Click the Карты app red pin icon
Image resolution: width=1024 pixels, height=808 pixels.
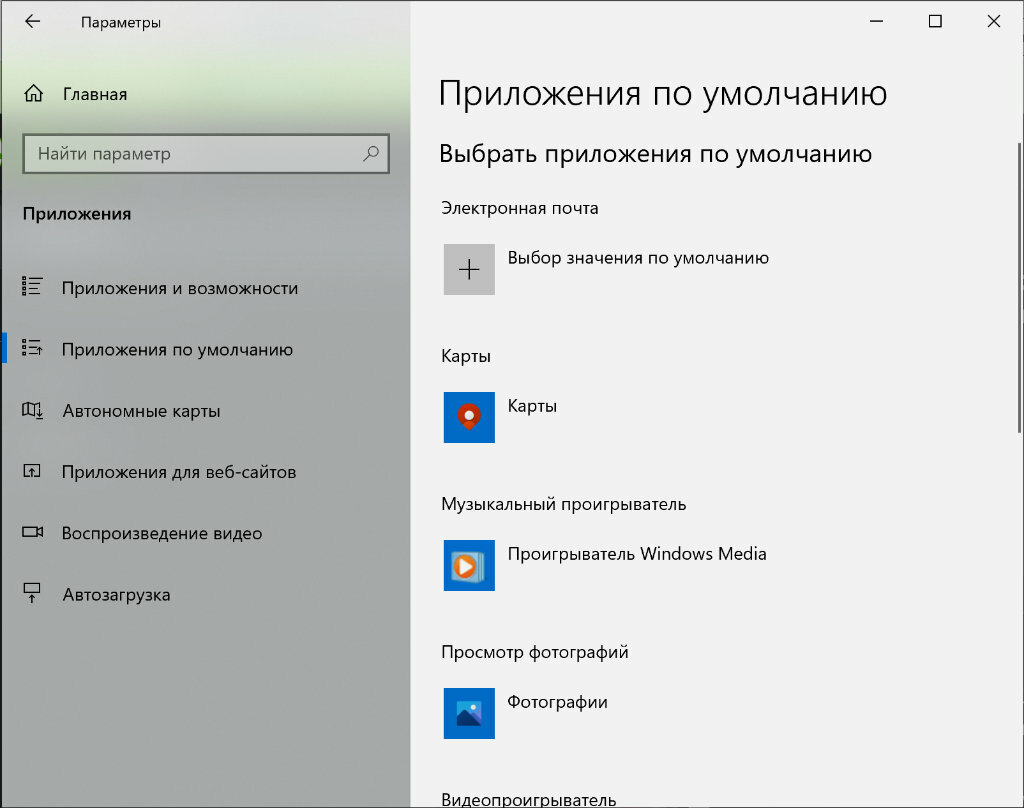[469, 417]
